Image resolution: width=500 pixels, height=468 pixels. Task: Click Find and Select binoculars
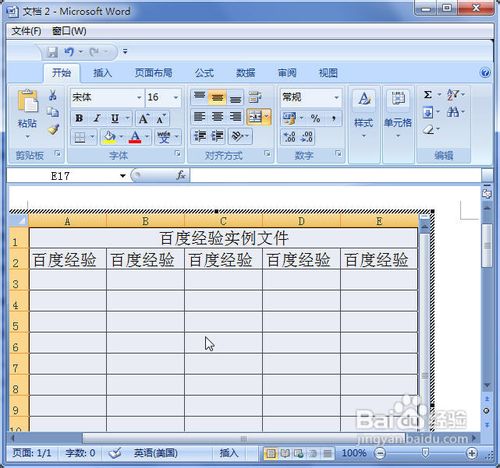[x=453, y=112]
